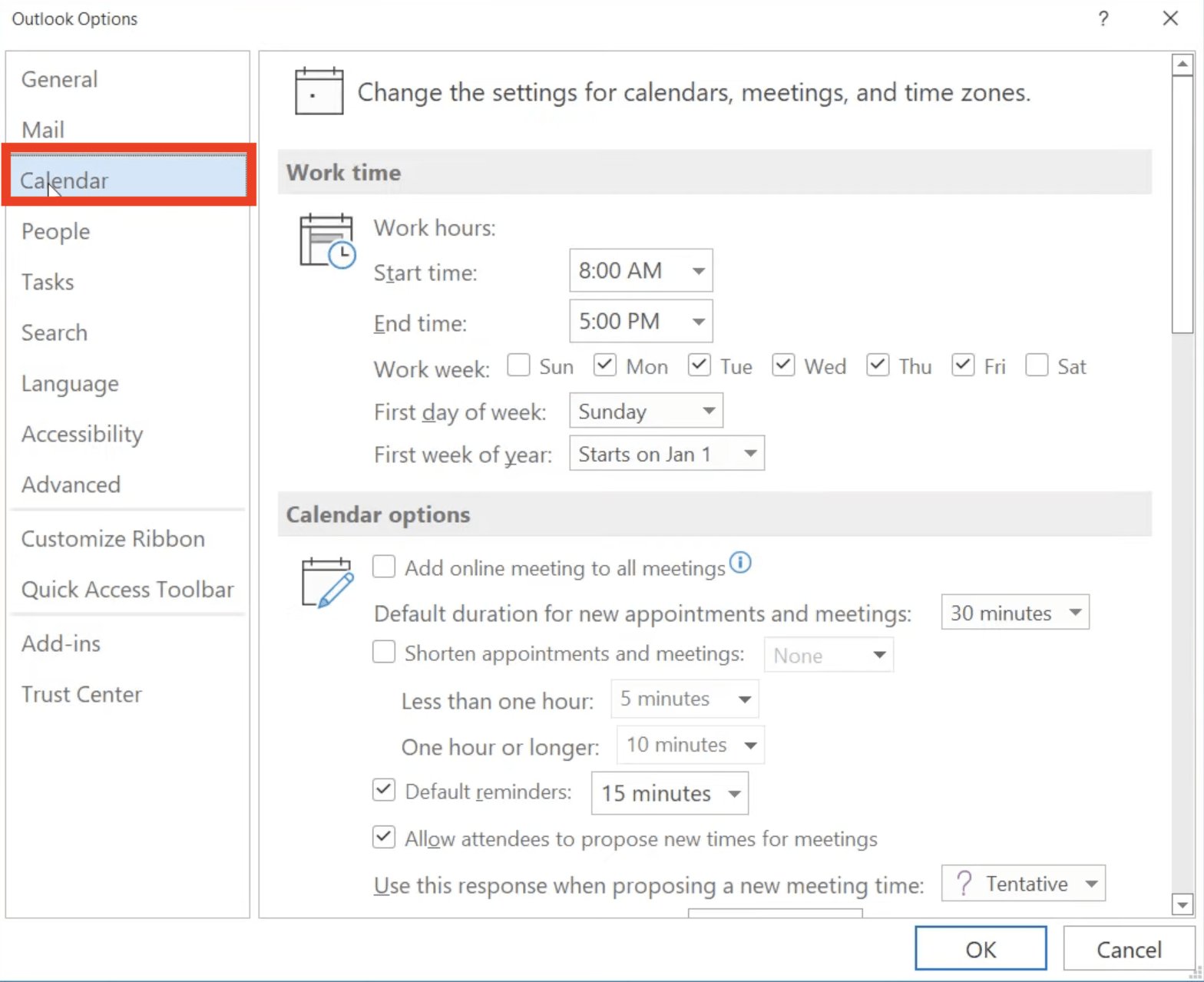Viewport: 1204px width, 982px height.
Task: Click the scrollbar down arrow
Action: tap(1182, 905)
